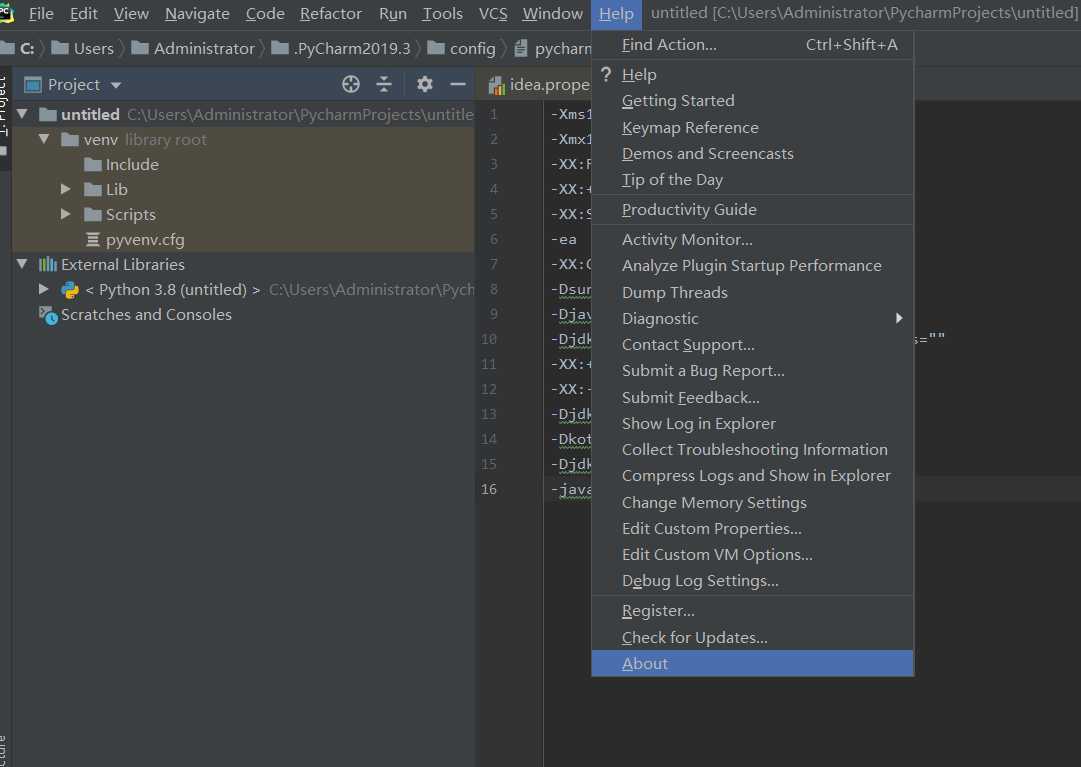Choose Register from Help menu
1081x767 pixels.
click(753, 611)
